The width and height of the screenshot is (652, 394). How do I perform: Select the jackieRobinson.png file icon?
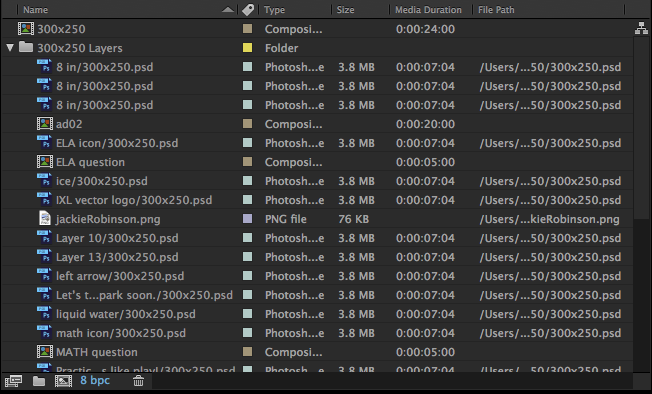[x=44, y=219]
